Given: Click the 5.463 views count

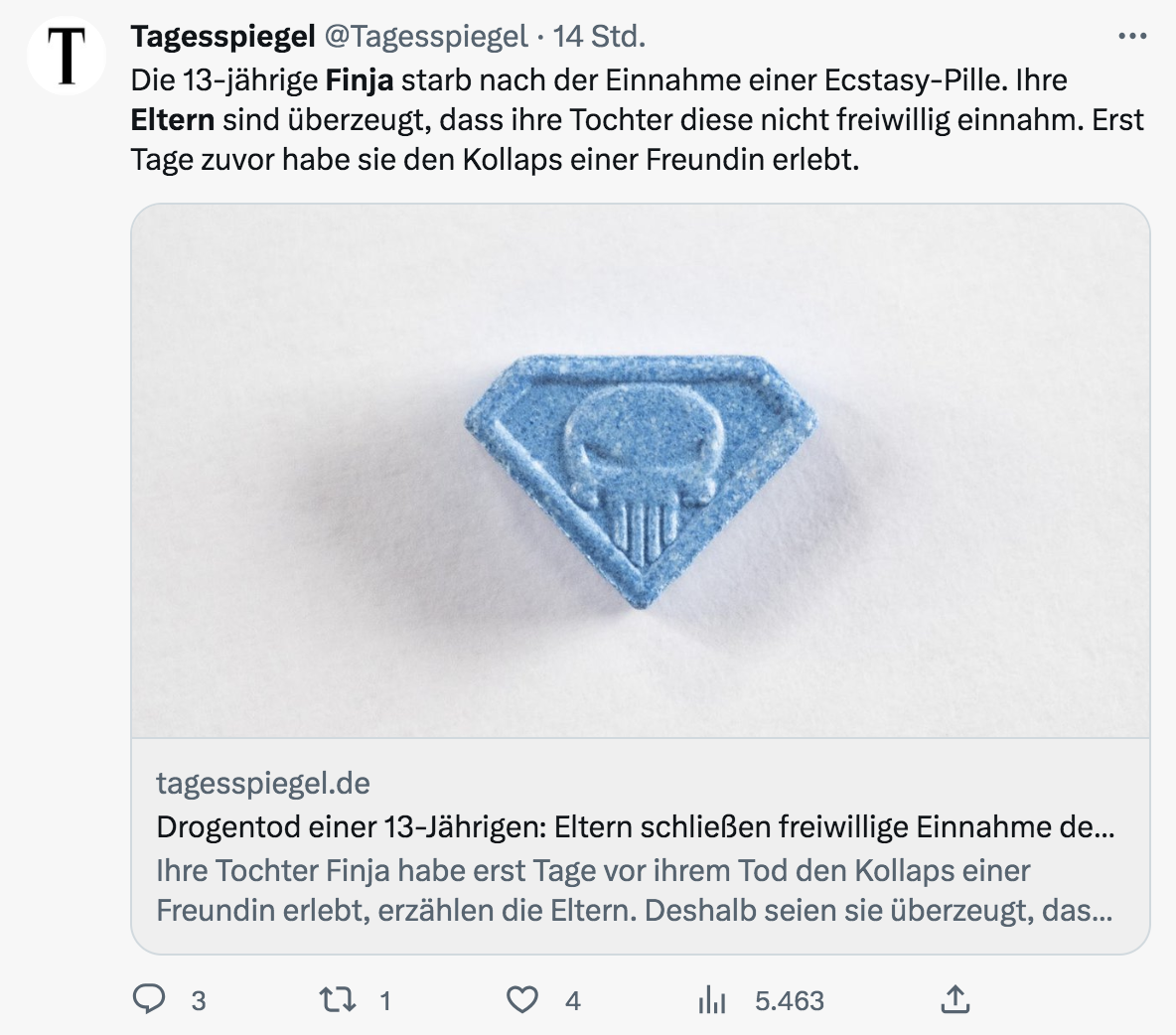Looking at the screenshot, I should [x=790, y=1000].
